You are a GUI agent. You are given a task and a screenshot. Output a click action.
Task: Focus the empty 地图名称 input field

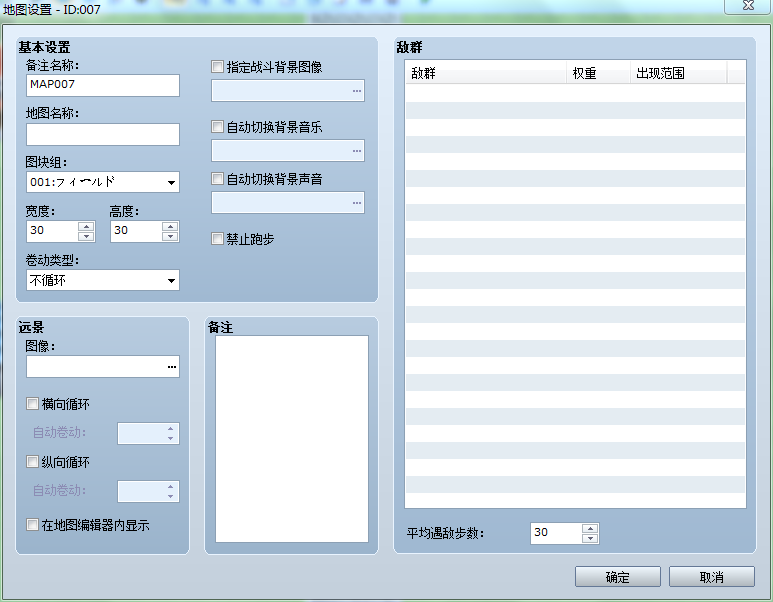(103, 134)
